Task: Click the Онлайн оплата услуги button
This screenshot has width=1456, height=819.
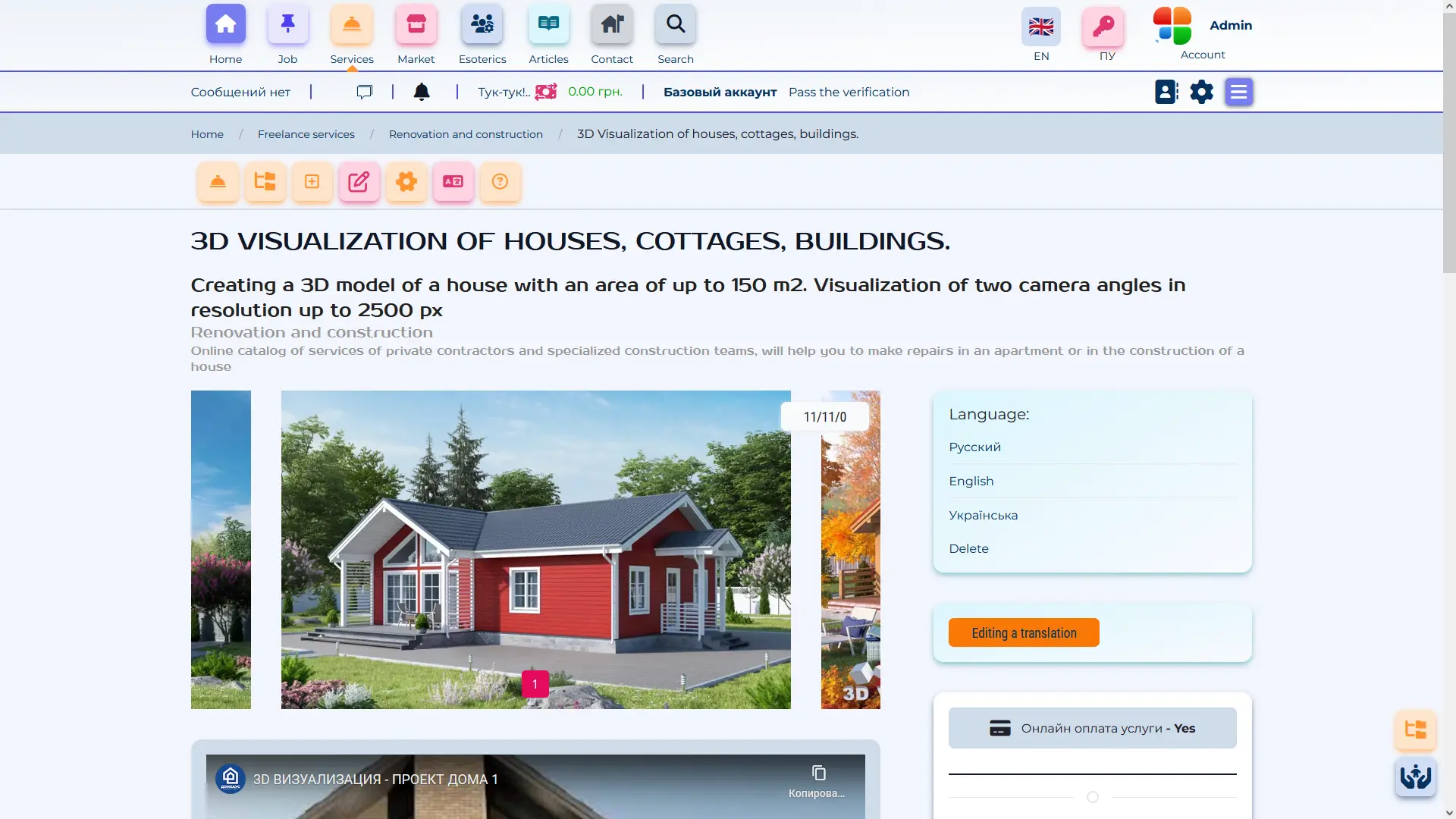Action: (1092, 728)
